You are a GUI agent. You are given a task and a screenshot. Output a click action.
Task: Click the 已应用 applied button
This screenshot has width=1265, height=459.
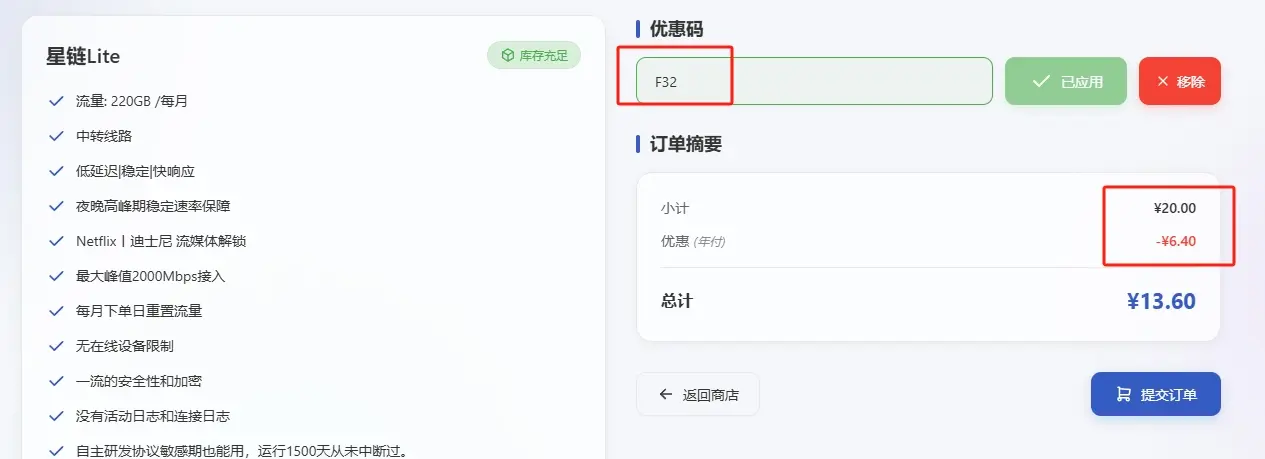(x=1066, y=81)
